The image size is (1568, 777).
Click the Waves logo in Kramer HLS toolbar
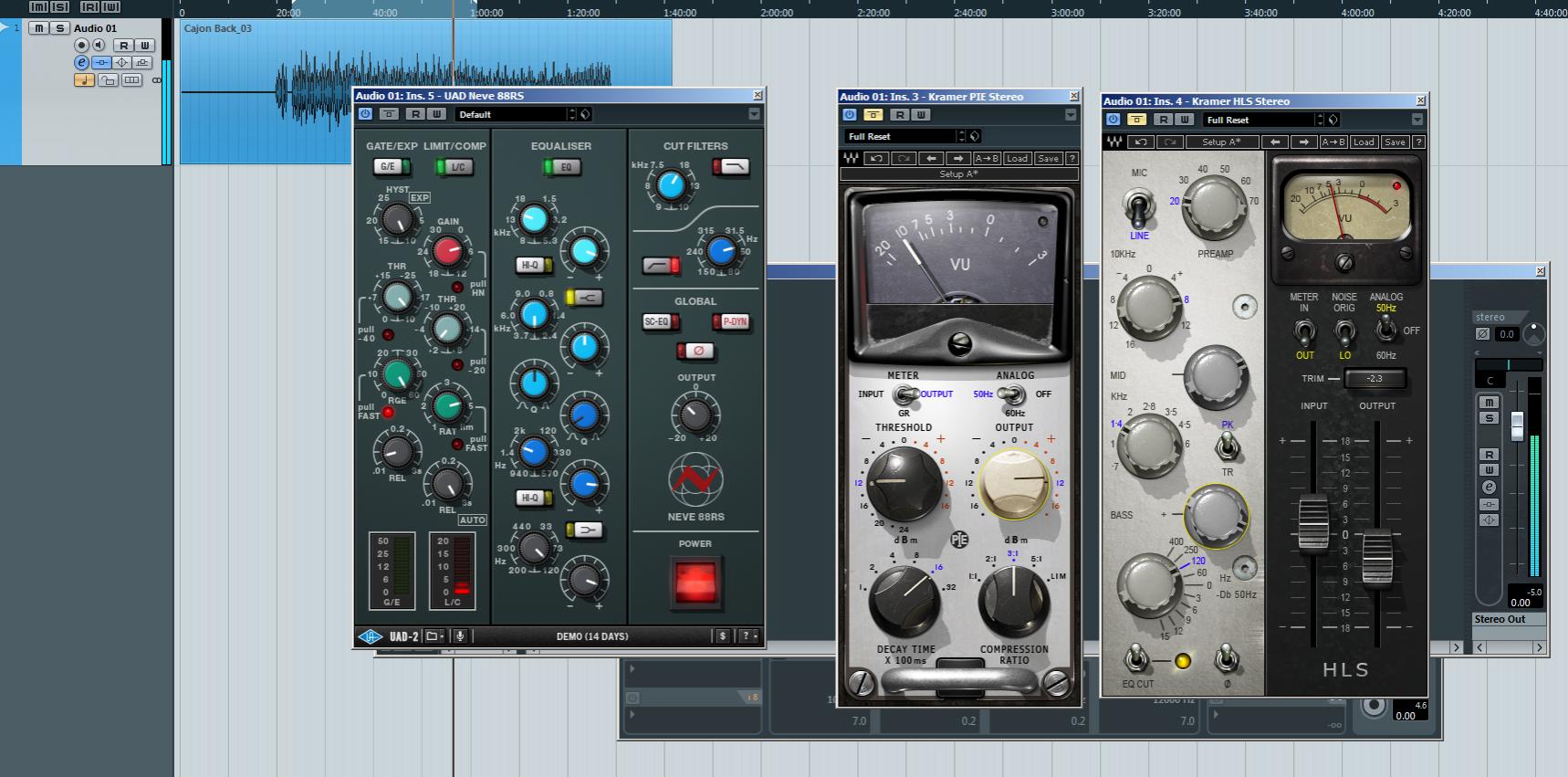click(1114, 142)
